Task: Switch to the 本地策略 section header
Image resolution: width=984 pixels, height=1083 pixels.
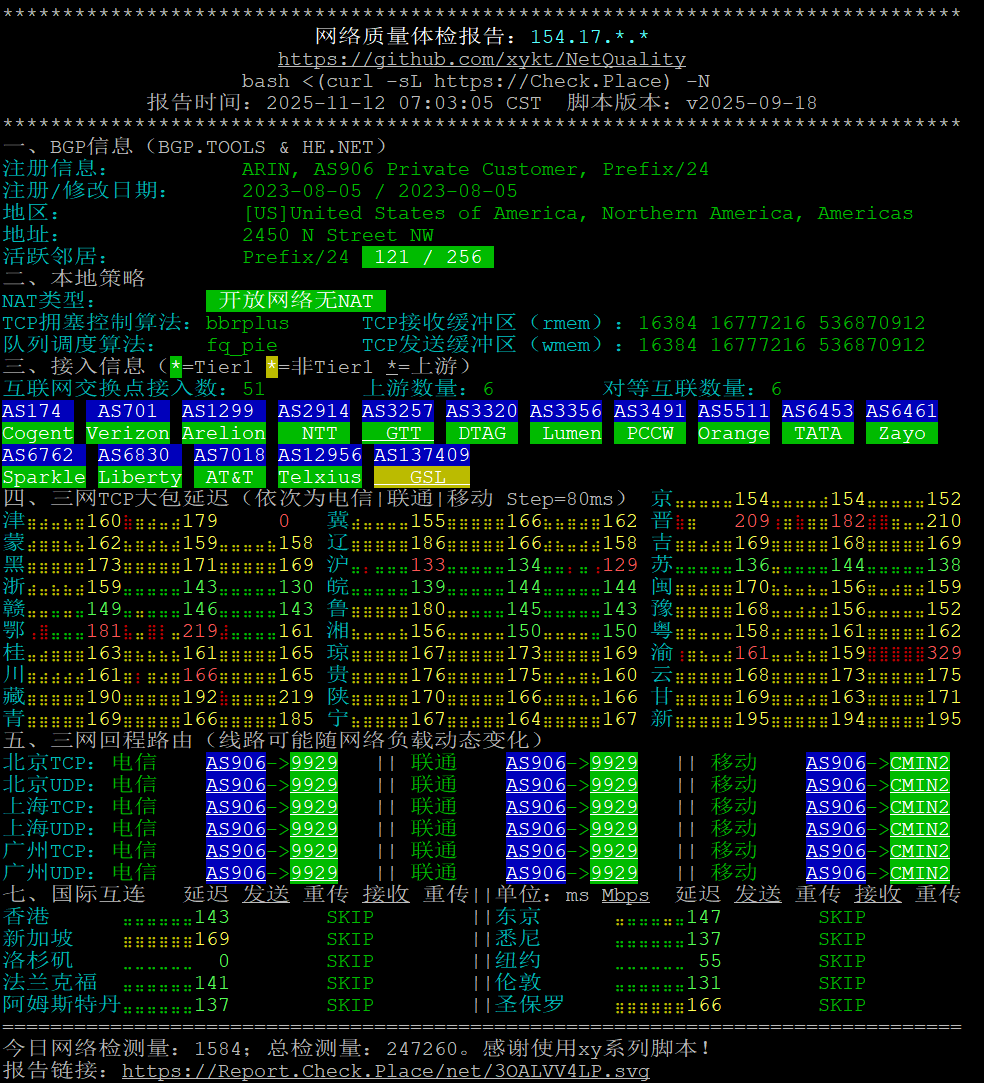Action: 70,278
